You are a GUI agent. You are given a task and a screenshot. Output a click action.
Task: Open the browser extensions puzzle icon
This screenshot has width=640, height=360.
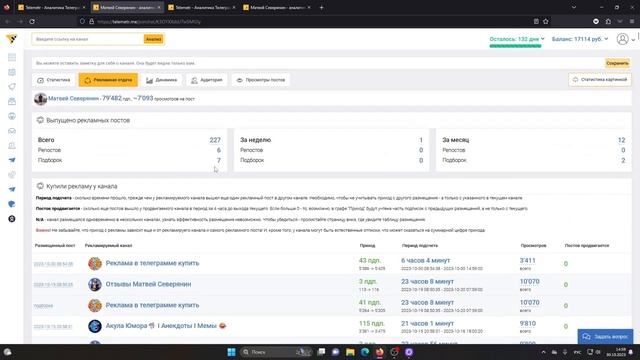coord(608,21)
